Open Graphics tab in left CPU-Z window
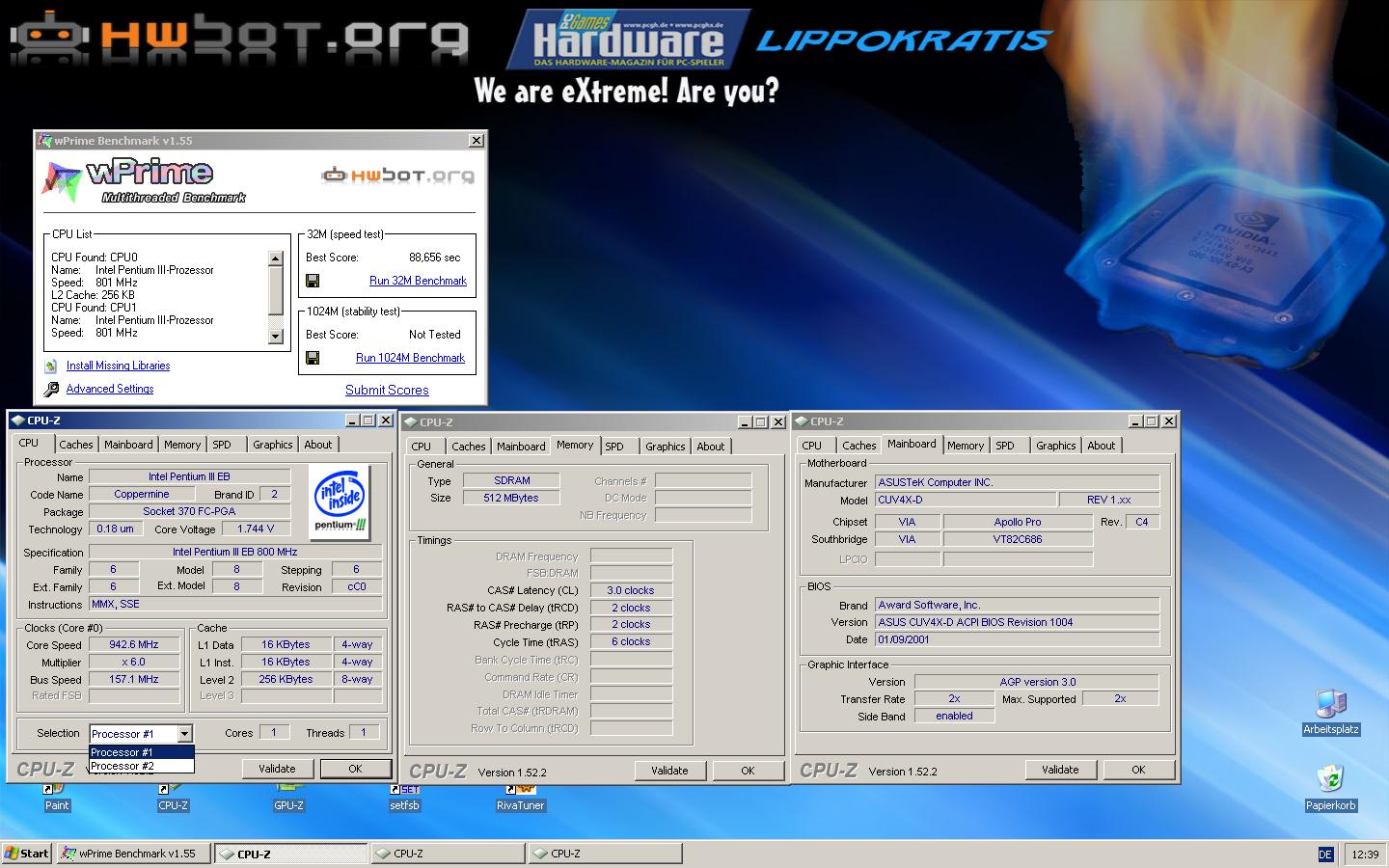Viewport: 1389px width, 868px height. coord(273,445)
